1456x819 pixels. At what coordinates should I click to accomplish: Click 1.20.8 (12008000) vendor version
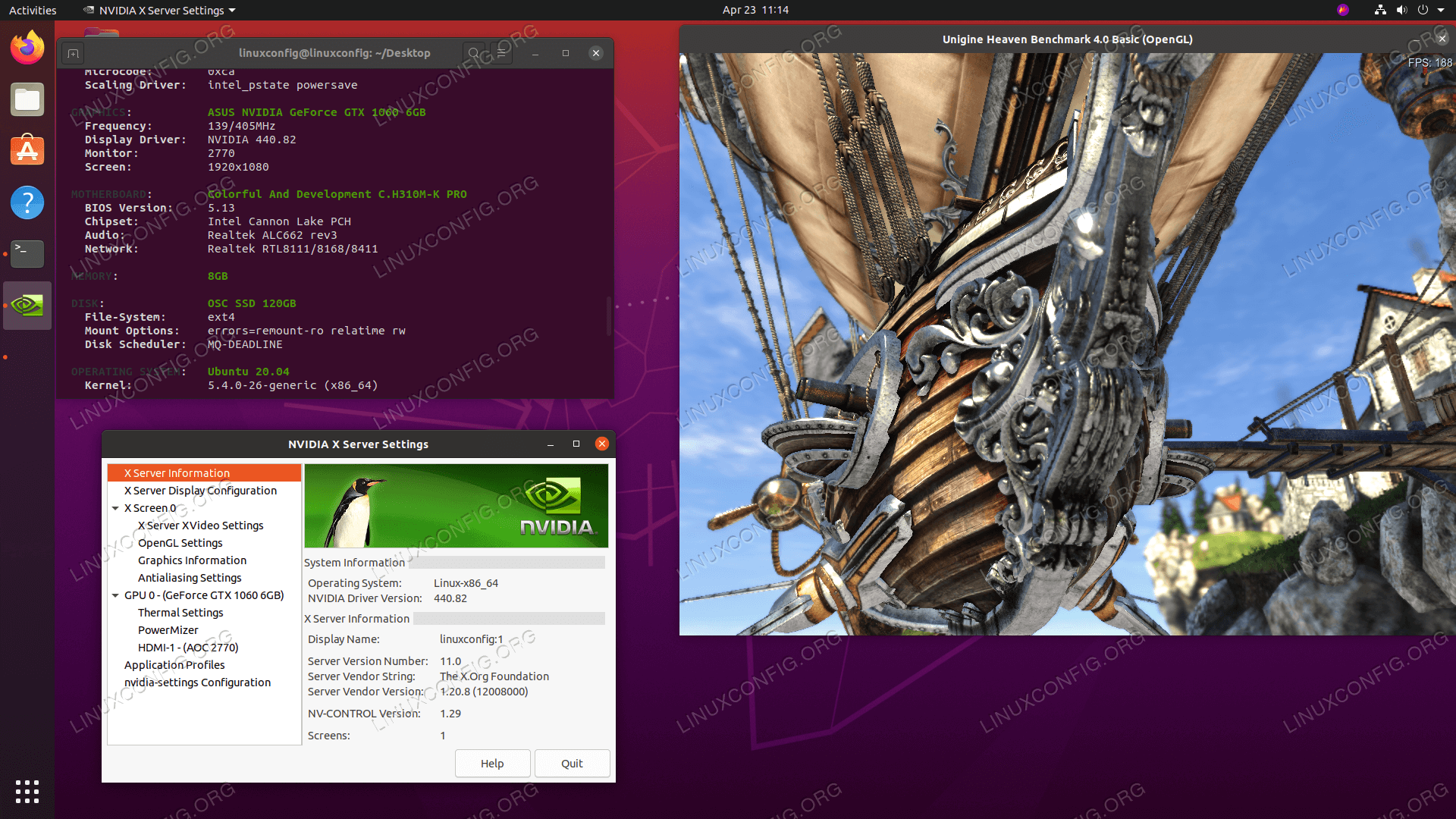(x=484, y=692)
